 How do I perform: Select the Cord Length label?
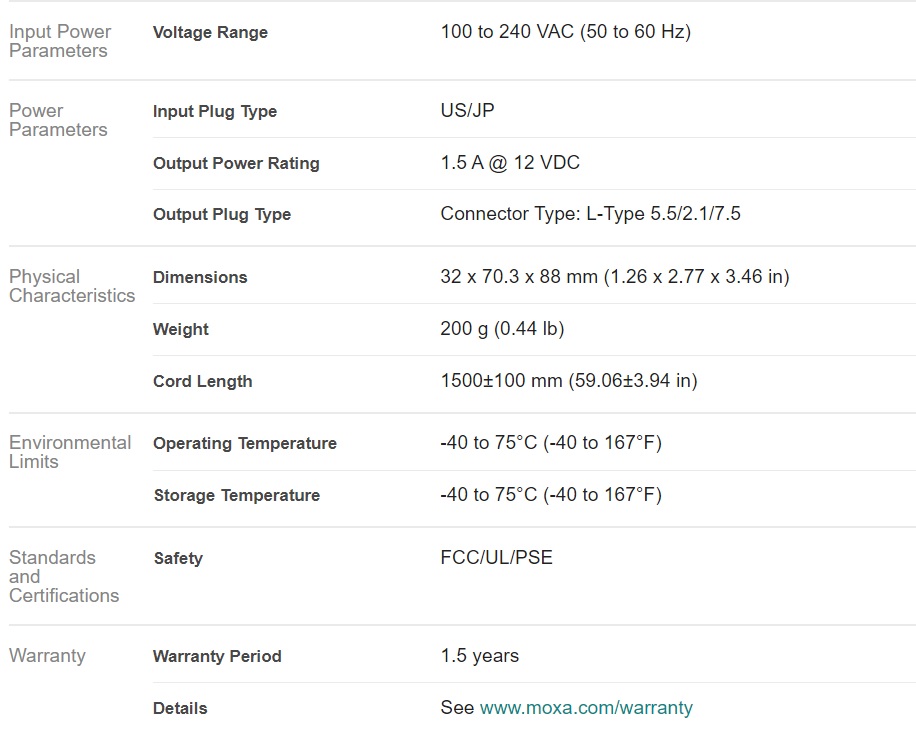[x=203, y=381]
